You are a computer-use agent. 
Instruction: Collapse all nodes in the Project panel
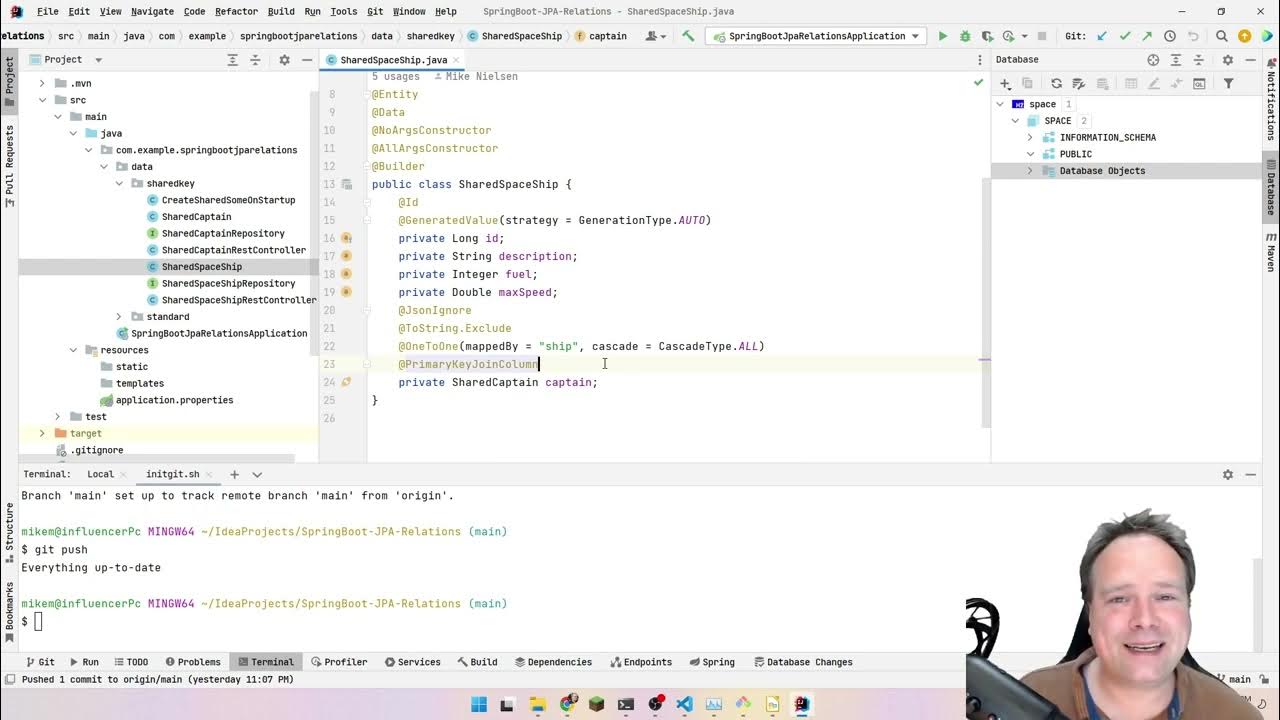coord(256,60)
